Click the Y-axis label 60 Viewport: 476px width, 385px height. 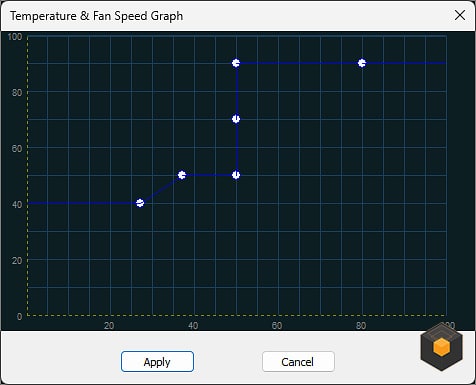point(17,148)
